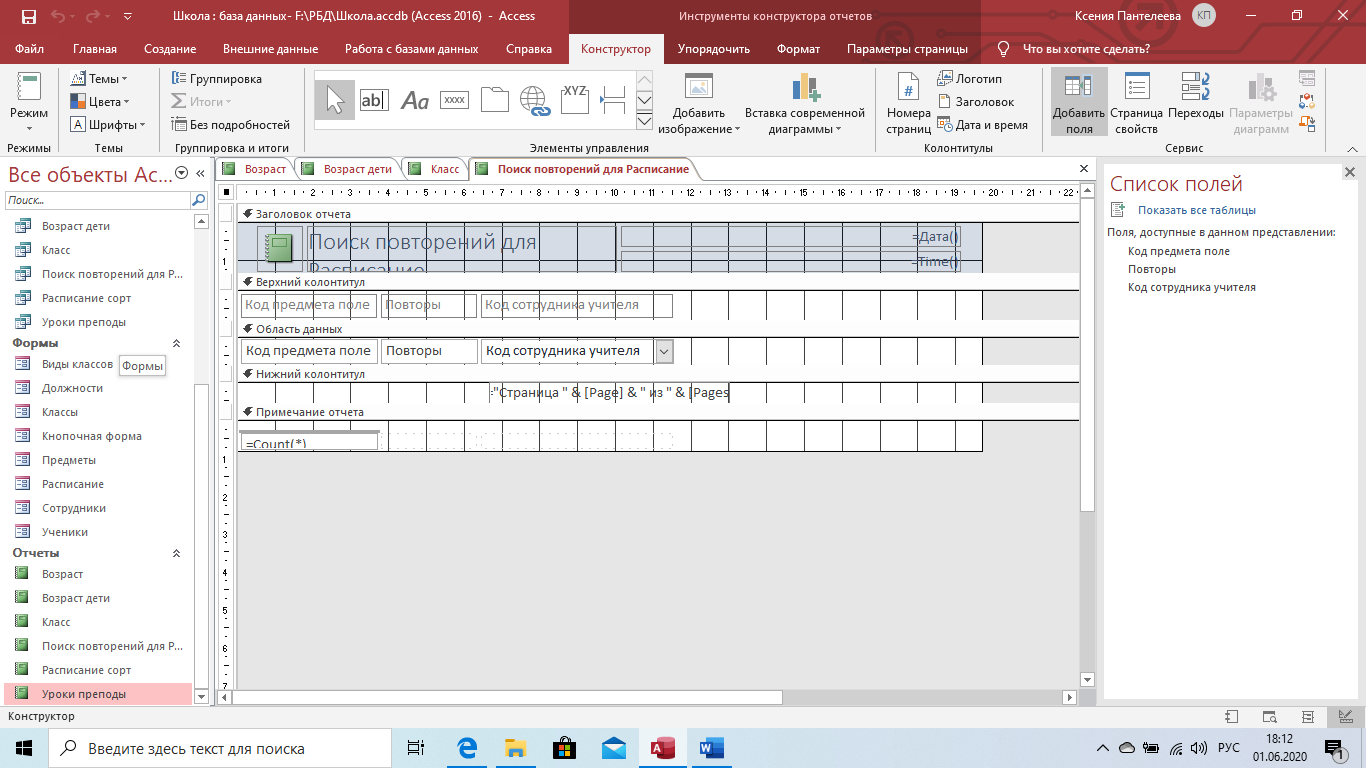Select Повторы in the field list

click(1152, 269)
